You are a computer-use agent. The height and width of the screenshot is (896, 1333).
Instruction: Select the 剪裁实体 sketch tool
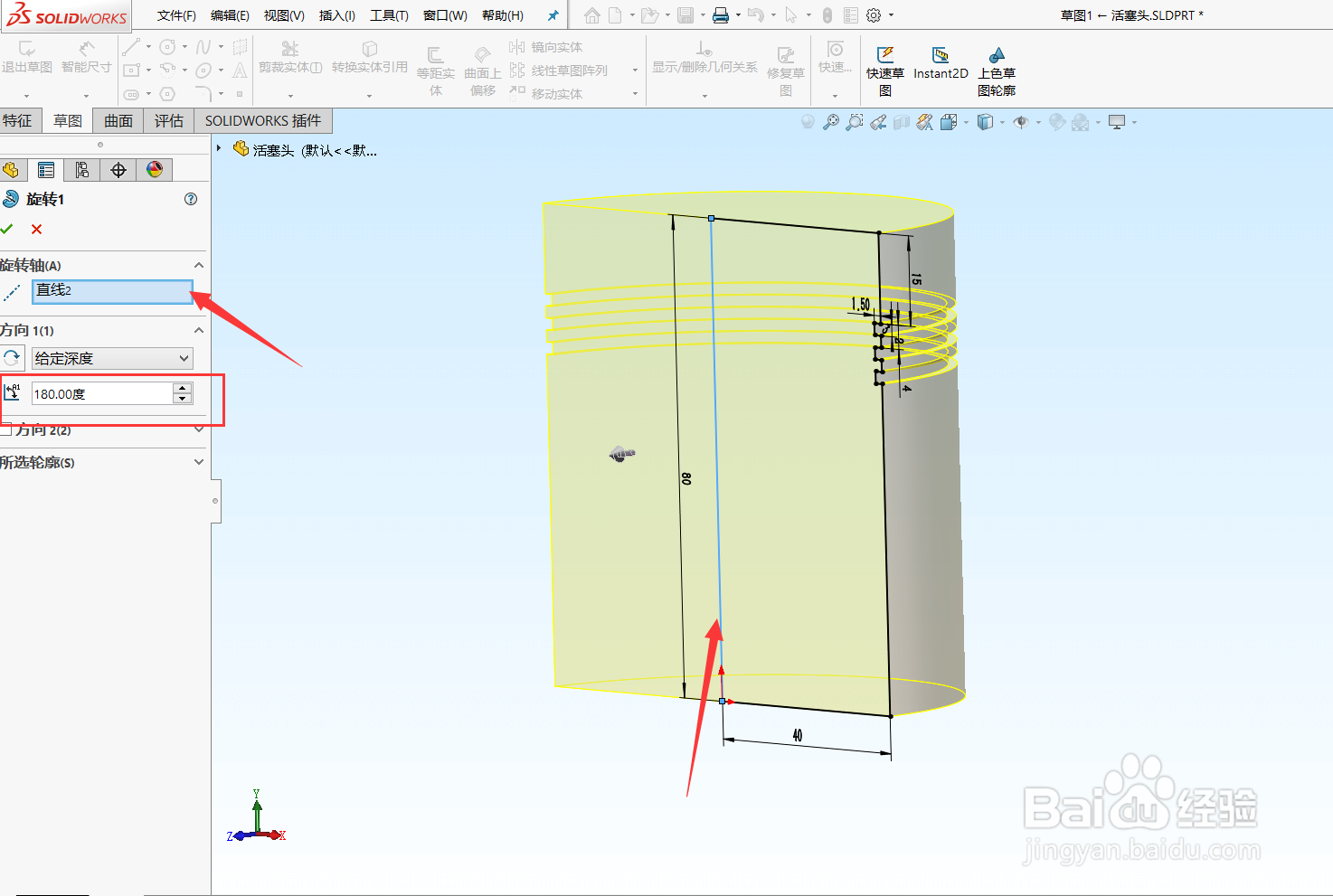288,57
